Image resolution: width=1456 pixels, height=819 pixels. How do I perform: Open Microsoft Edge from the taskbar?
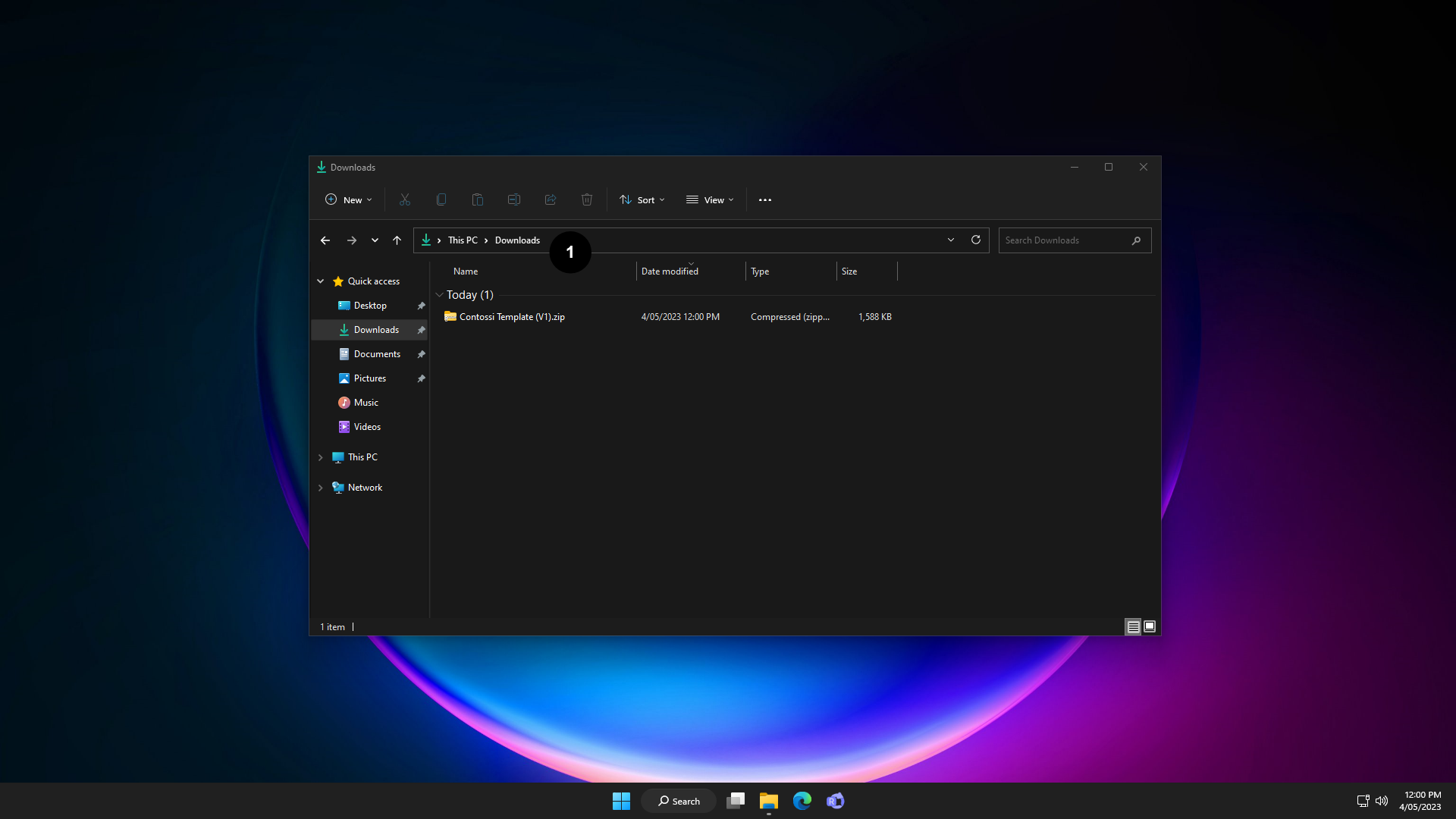802,801
